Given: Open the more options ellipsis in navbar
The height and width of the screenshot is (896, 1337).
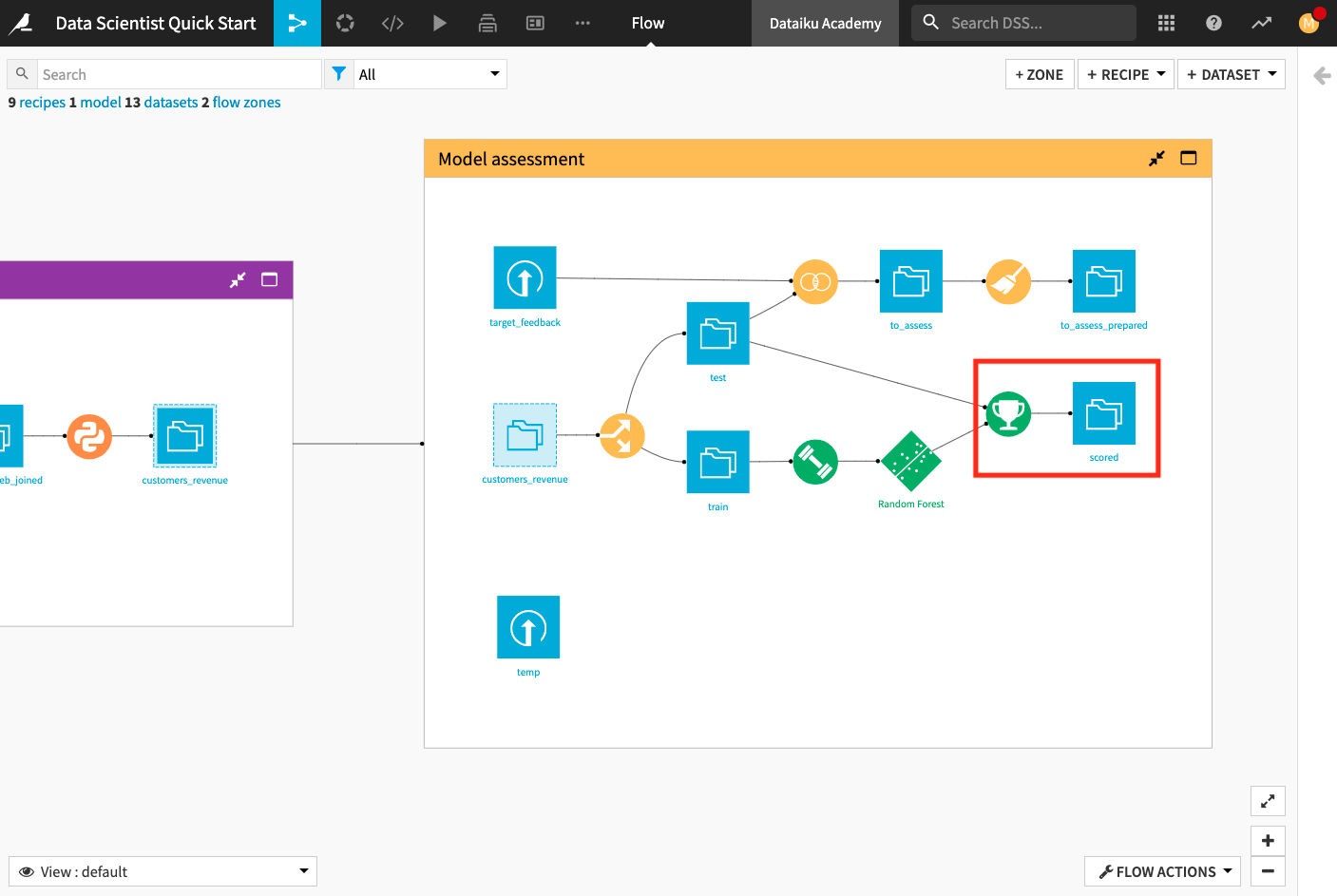Looking at the screenshot, I should tap(583, 23).
